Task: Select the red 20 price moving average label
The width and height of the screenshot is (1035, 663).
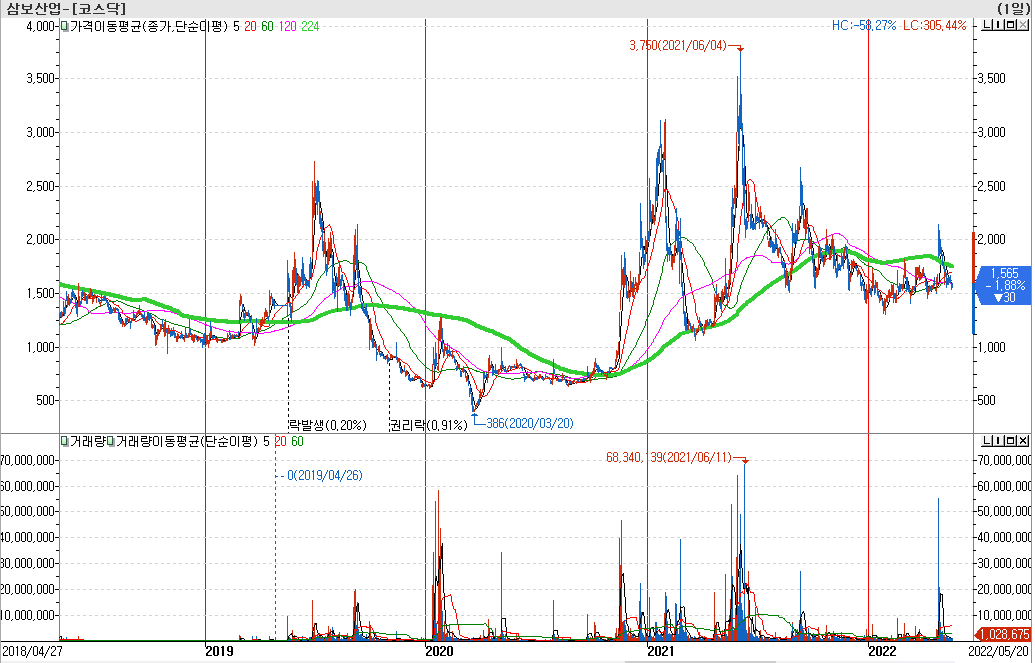Action: 250,26
